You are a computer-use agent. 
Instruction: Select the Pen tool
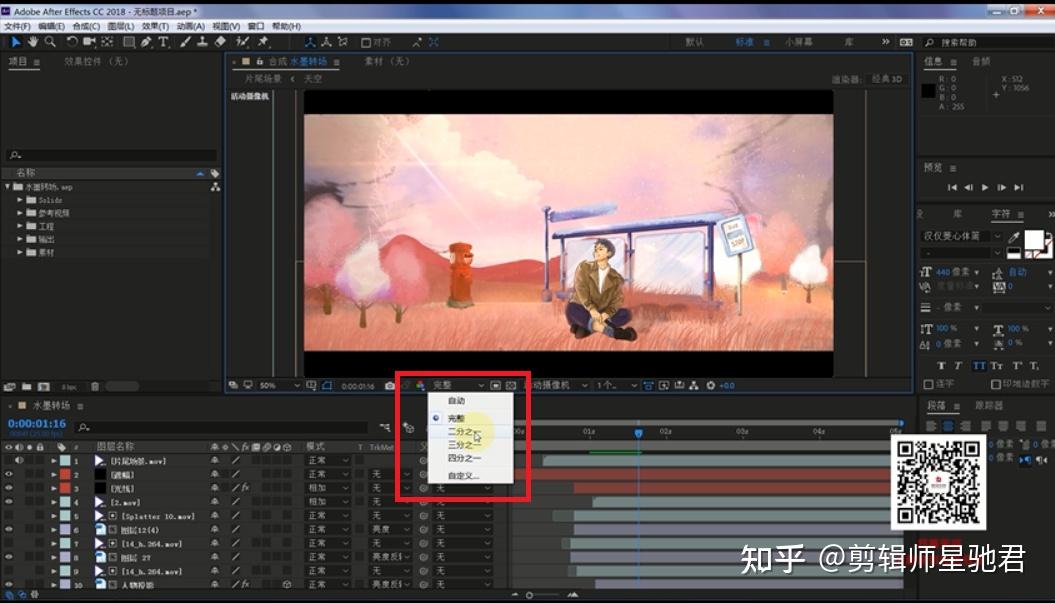[x=146, y=42]
